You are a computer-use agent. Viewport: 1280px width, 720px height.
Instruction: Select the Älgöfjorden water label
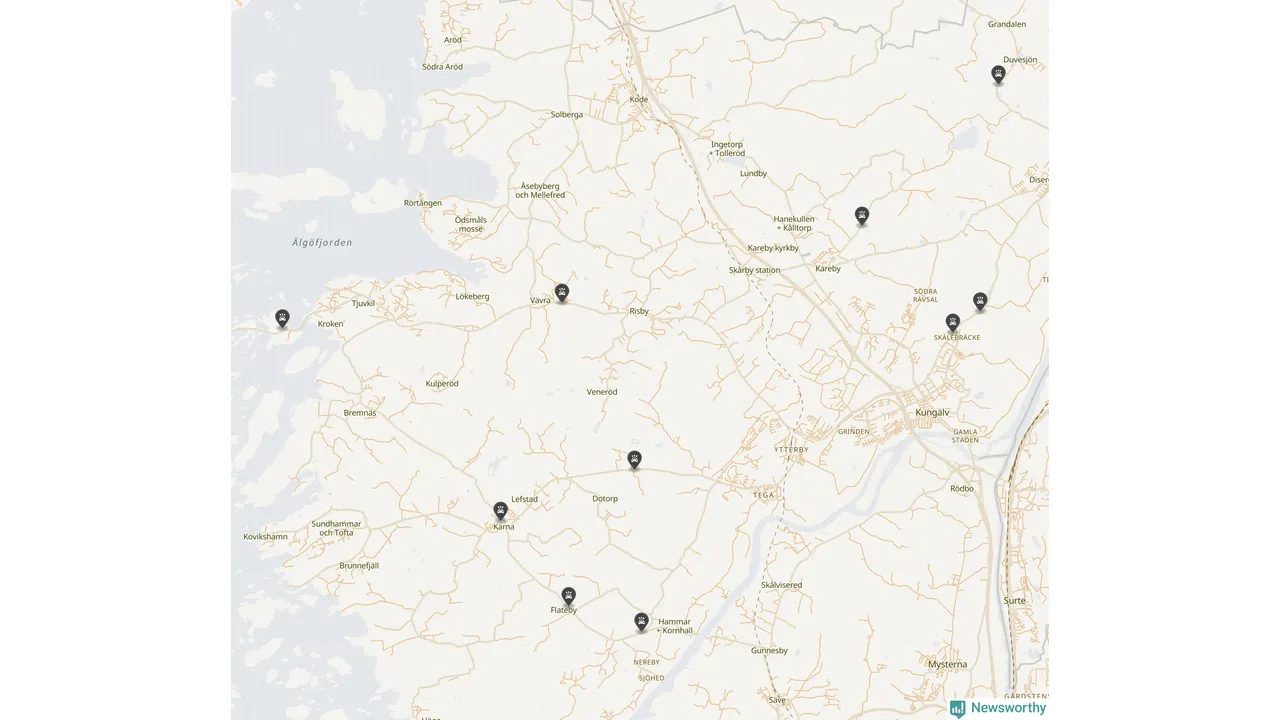[322, 243]
